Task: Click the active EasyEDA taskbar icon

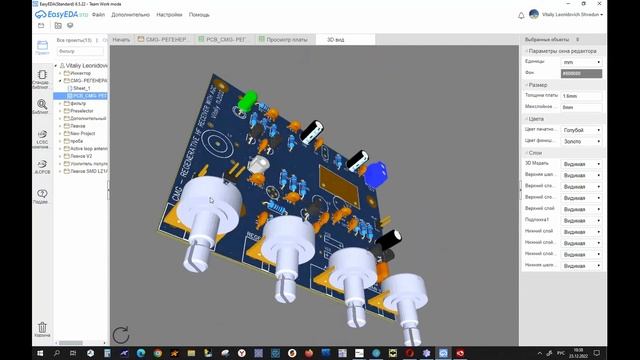Action: click(x=443, y=353)
